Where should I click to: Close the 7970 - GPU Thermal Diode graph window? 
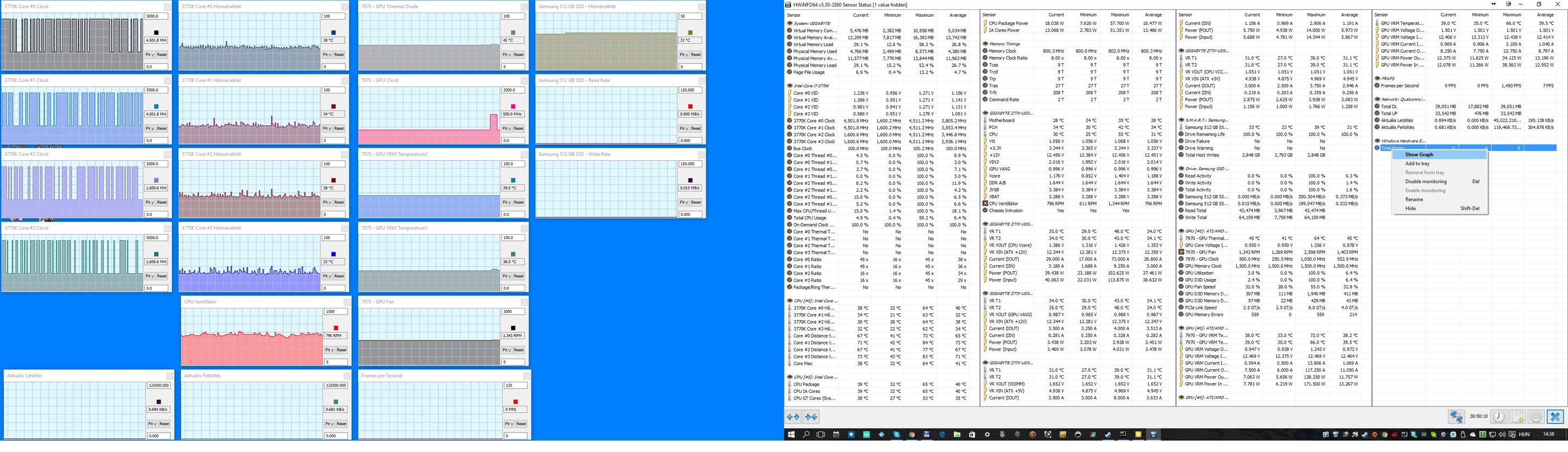tap(524, 7)
